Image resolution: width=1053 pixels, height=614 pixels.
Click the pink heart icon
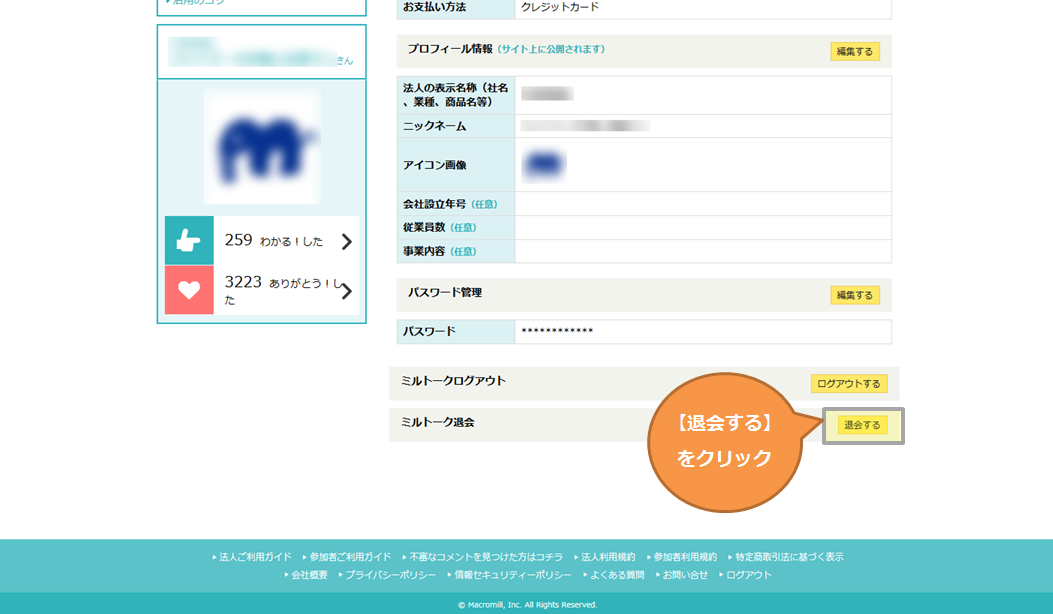coord(189,290)
